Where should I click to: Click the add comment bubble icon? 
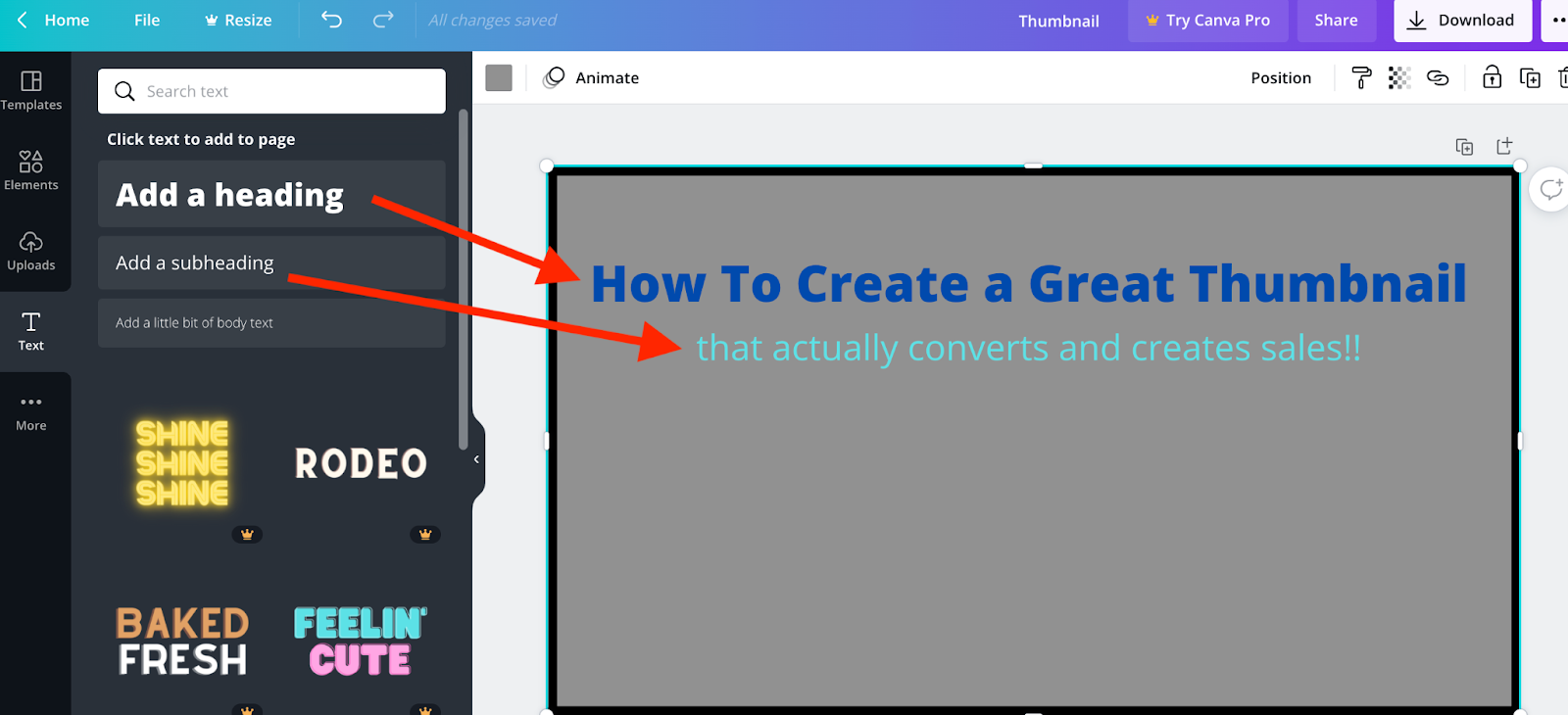[1550, 189]
